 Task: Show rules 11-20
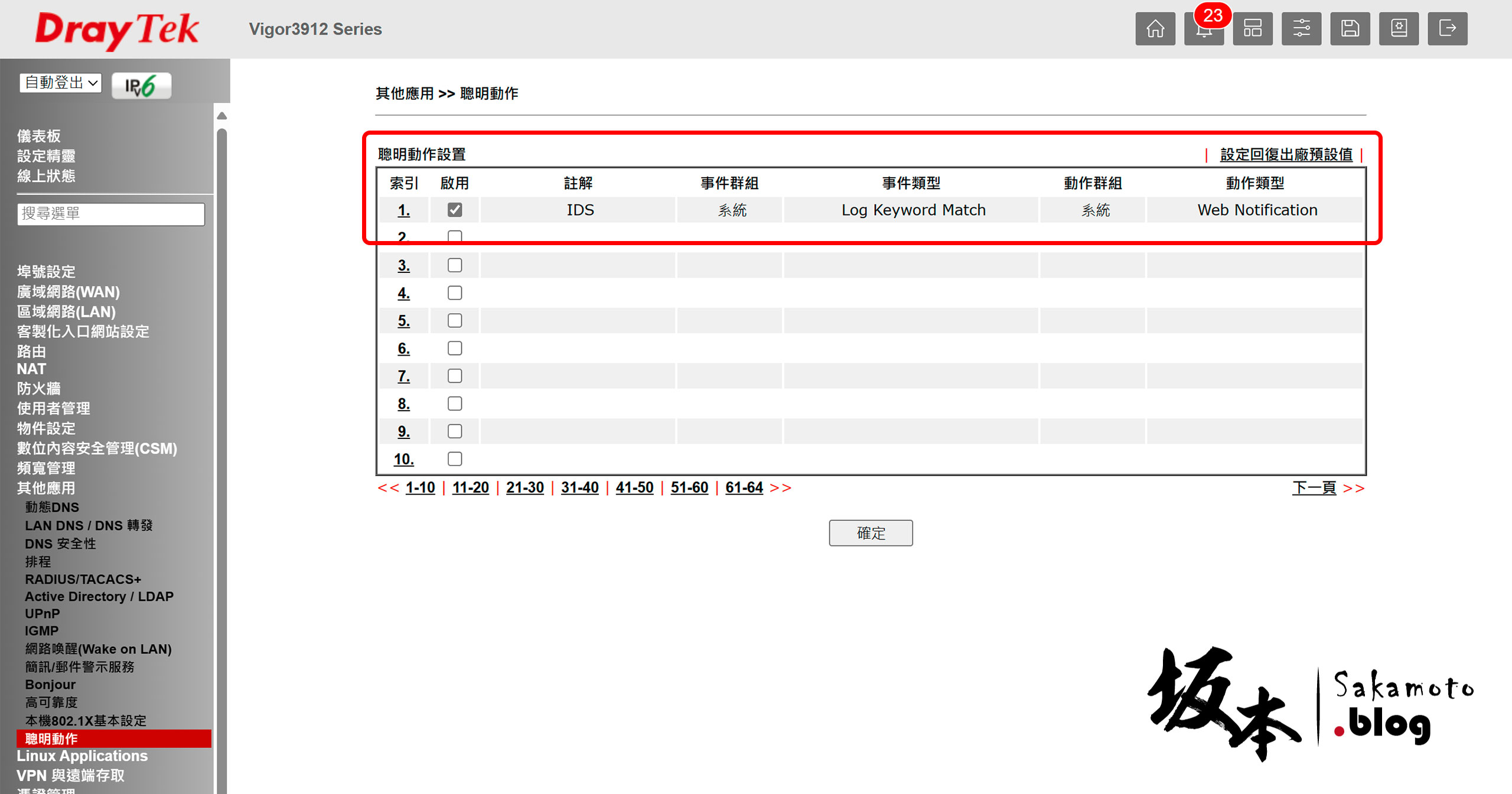click(470, 487)
